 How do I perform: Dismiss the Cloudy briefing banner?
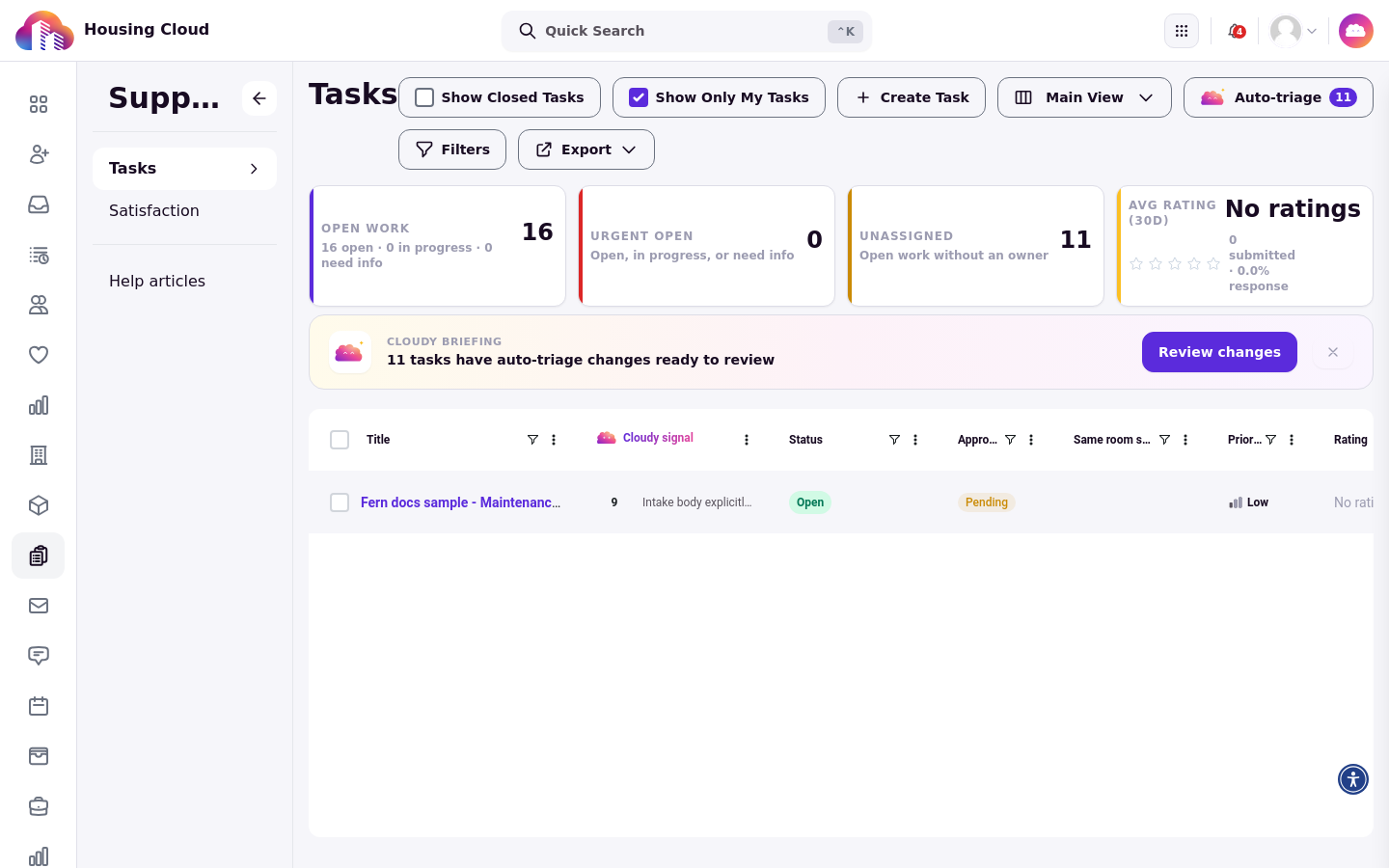[x=1333, y=352]
